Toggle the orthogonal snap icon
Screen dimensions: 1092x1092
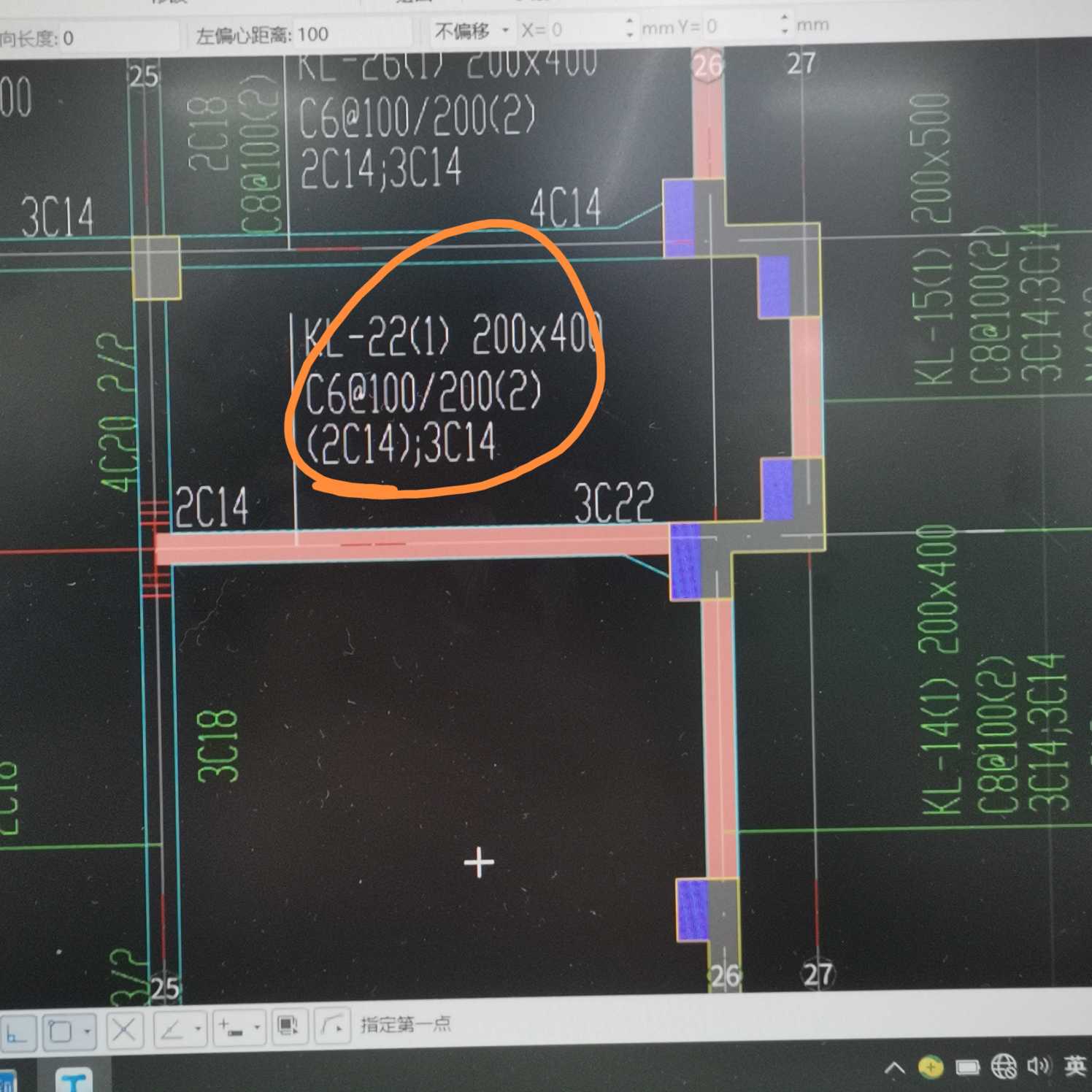[x=16, y=1032]
